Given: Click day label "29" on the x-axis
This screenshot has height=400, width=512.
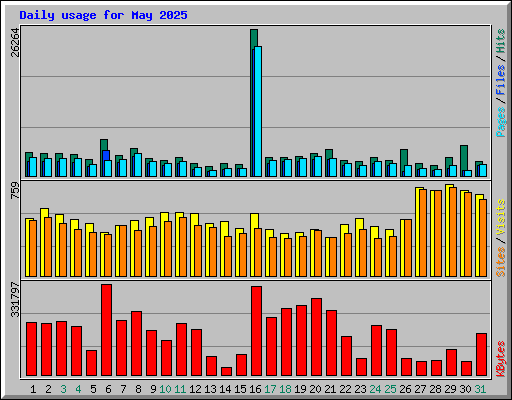Looking at the screenshot, I should coord(450,389).
